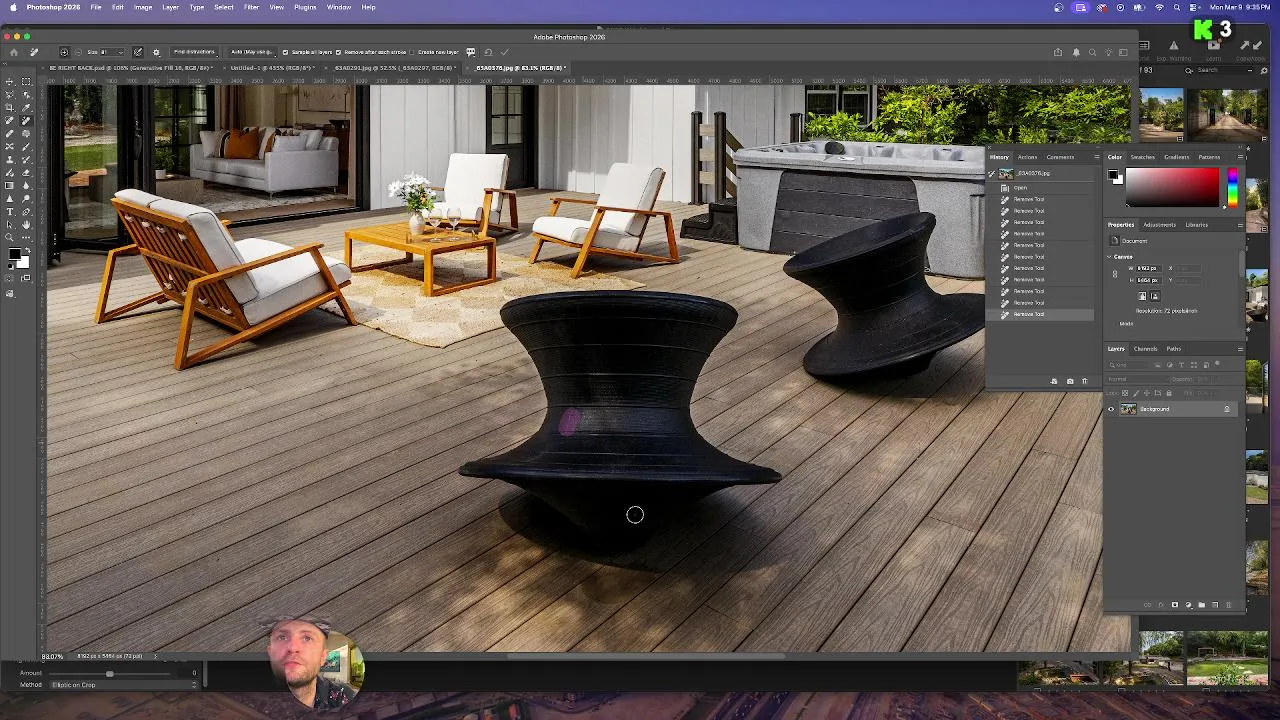Switch to the Channels tab
The height and width of the screenshot is (720, 1280).
(x=1145, y=349)
